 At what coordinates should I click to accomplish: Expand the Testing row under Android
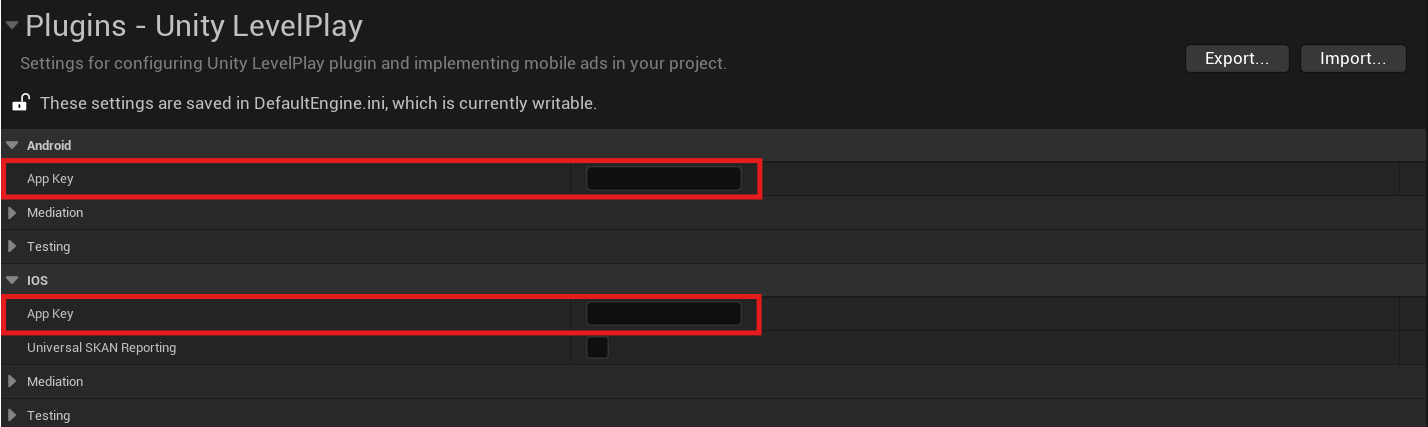coord(12,247)
